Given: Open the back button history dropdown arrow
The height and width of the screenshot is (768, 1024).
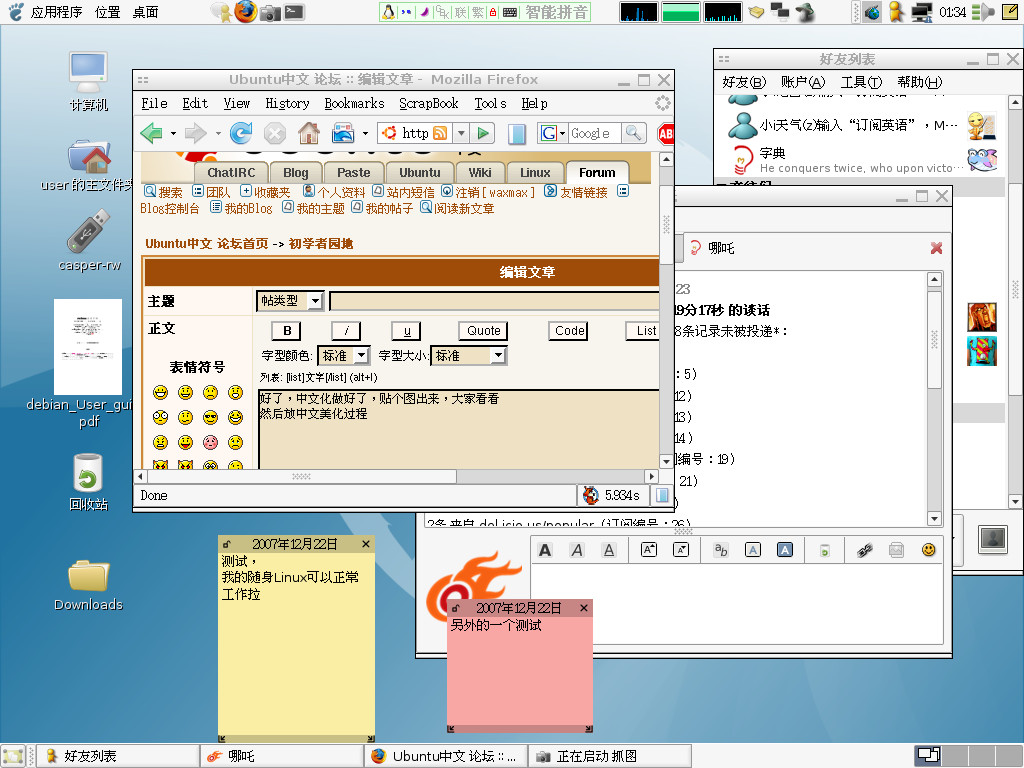Looking at the screenshot, I should point(173,134).
